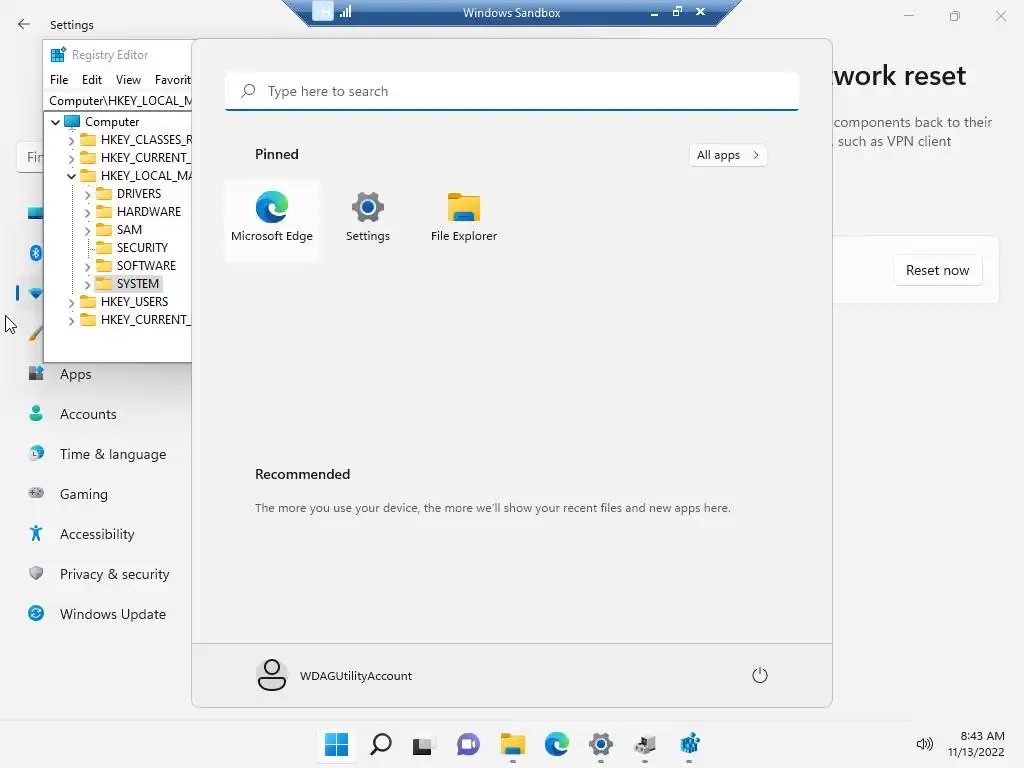Image resolution: width=1024 pixels, height=768 pixels.
Task: Open Task View on the taskbar
Action: (423, 744)
